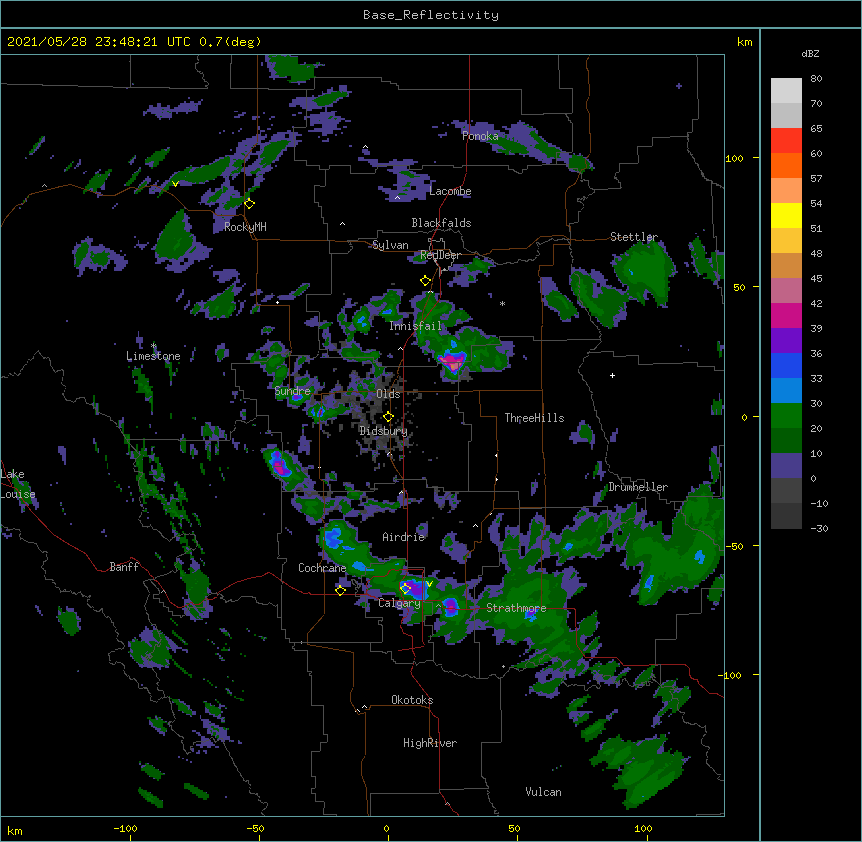Select the magenta 39-42 dBZ legend swatch
The height and width of the screenshot is (842, 862).
pos(786,315)
